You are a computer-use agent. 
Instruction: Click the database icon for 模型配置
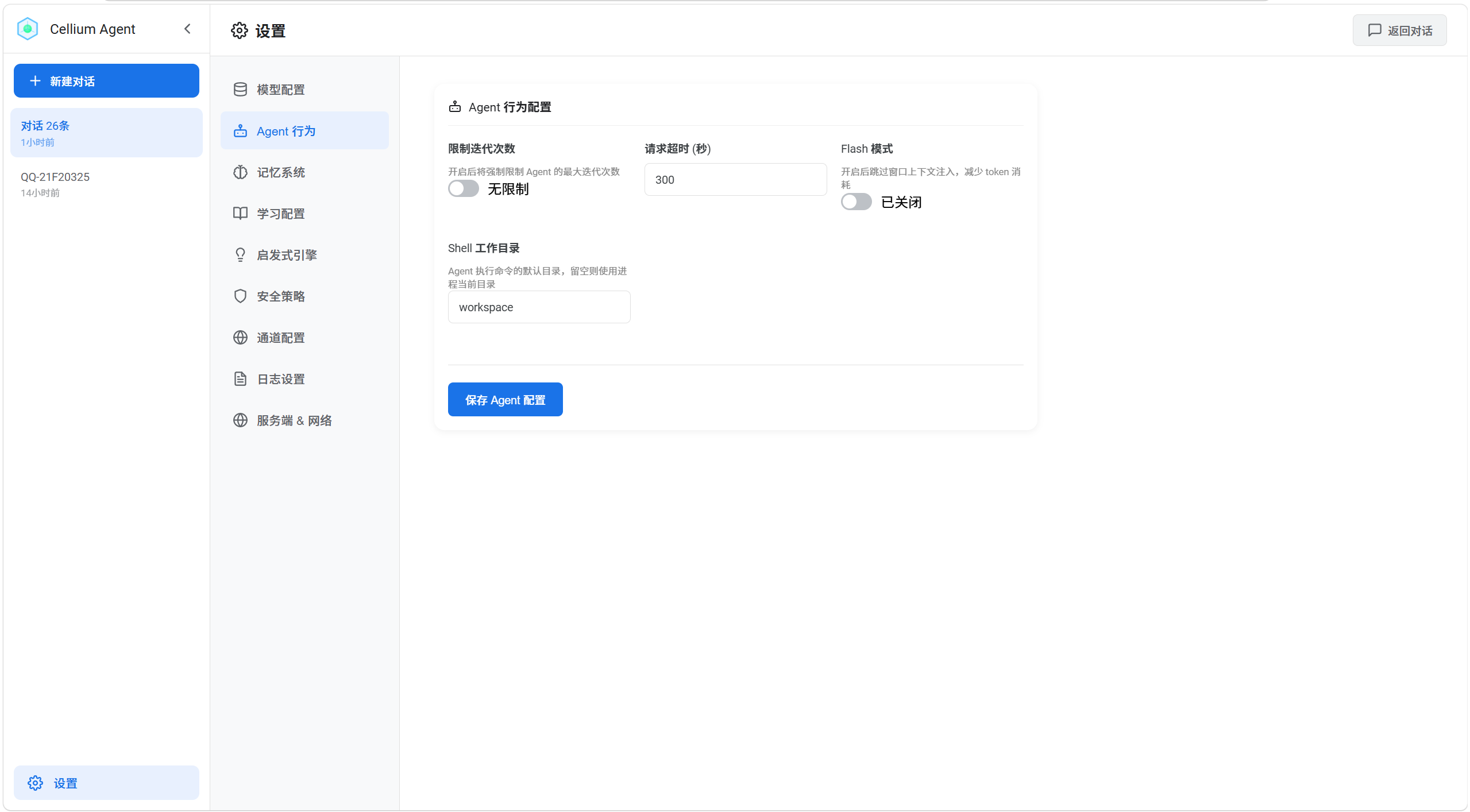coord(240,90)
